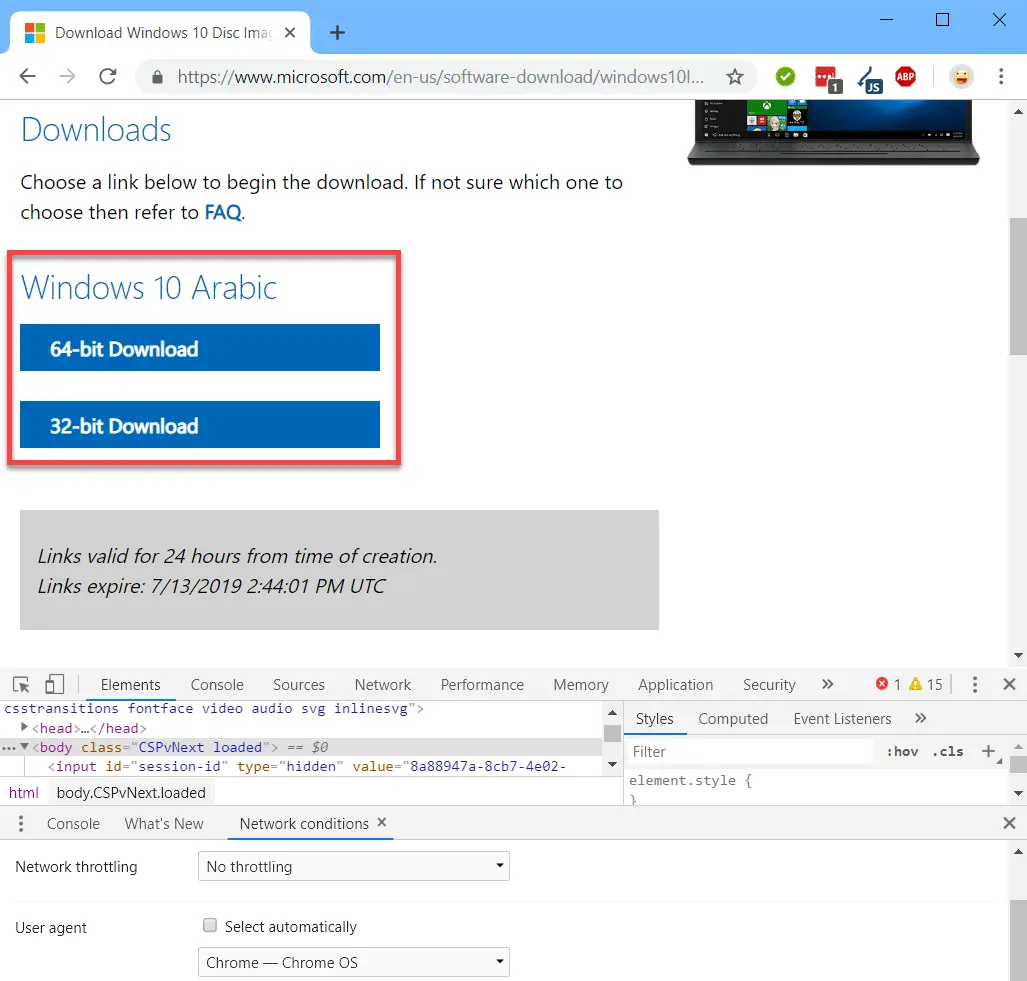Switch to Console panel tab

pyautogui.click(x=217, y=684)
